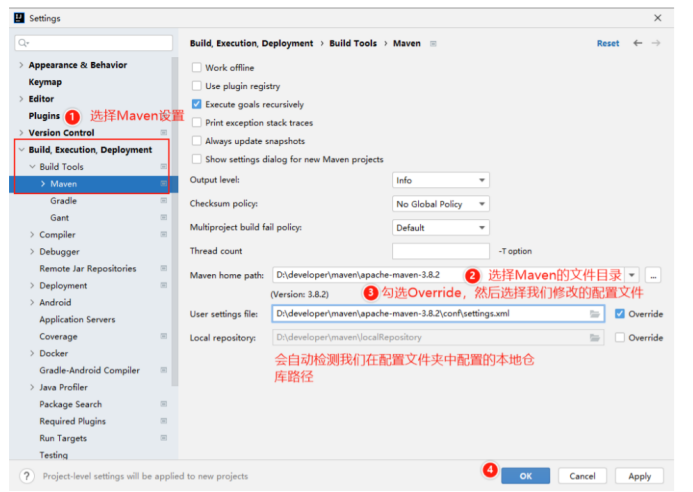Open Maven home path dropdown arrow

click(632, 275)
